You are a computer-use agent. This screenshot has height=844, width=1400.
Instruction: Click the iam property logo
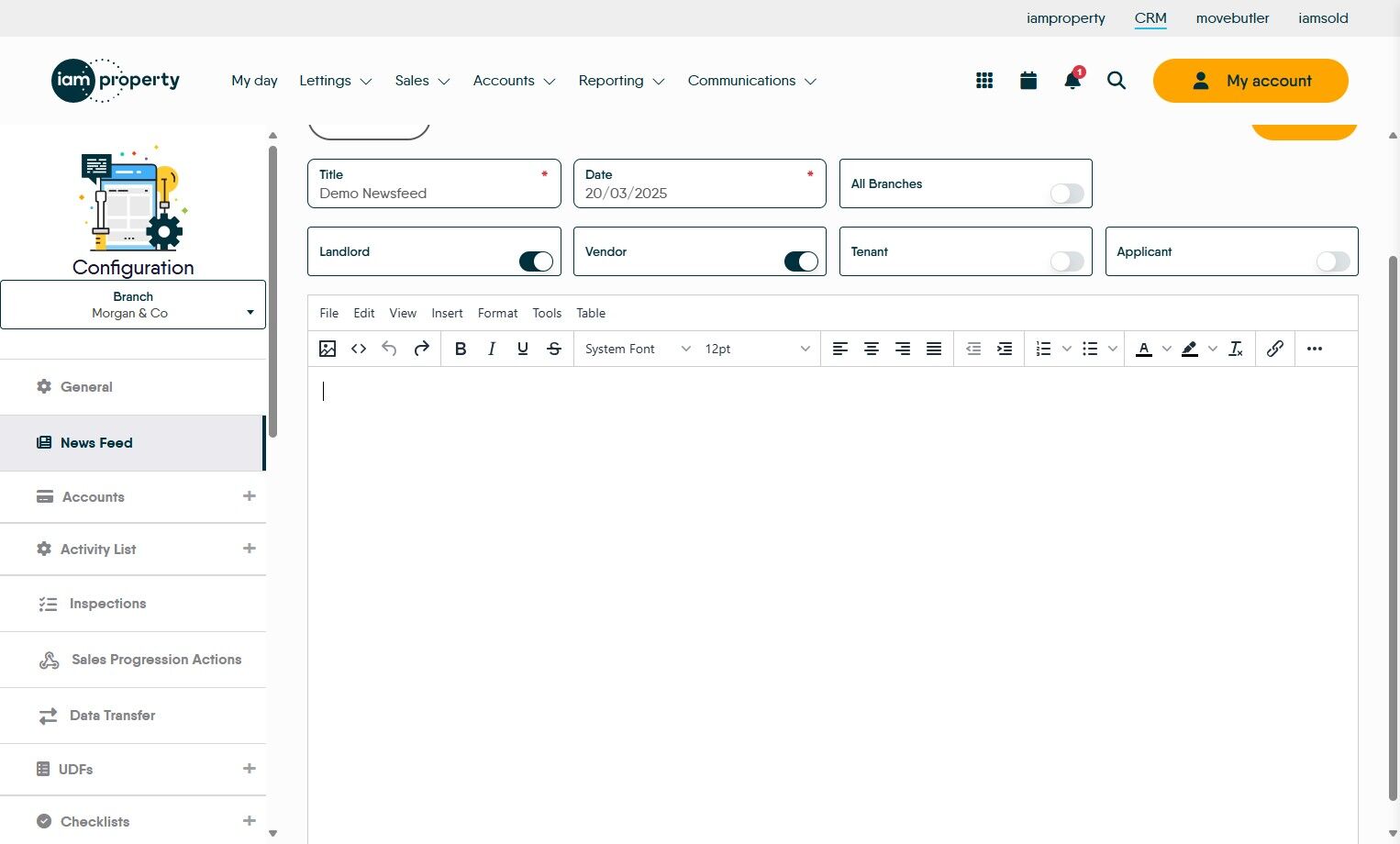pyautogui.click(x=116, y=81)
